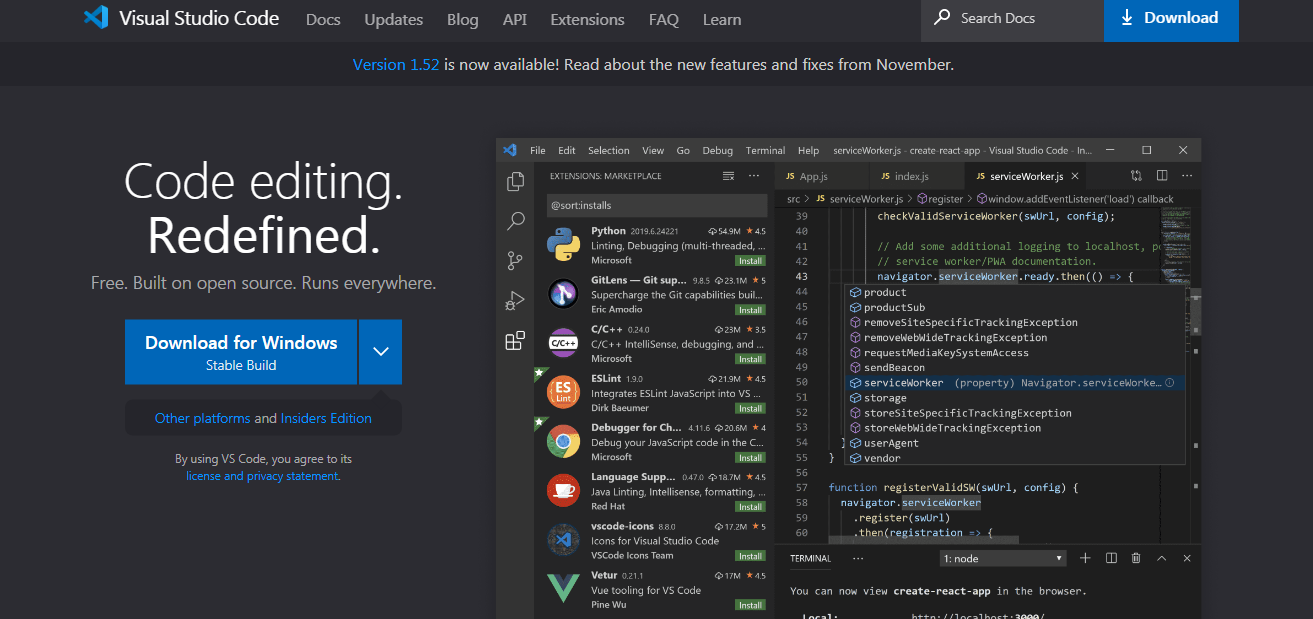Click the Search Docs input field

point(1012,18)
